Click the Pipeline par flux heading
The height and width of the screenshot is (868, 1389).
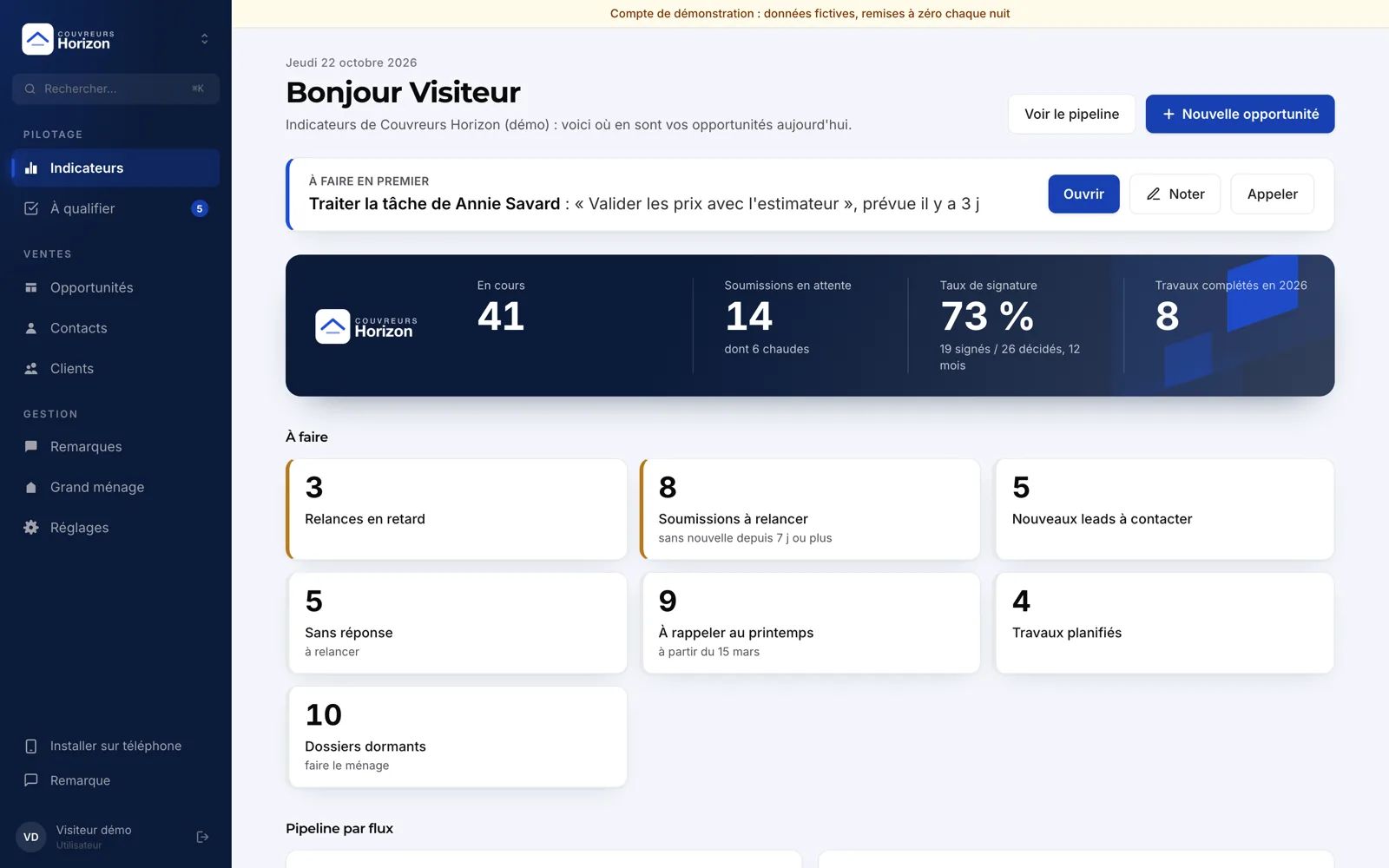pyautogui.click(x=339, y=828)
